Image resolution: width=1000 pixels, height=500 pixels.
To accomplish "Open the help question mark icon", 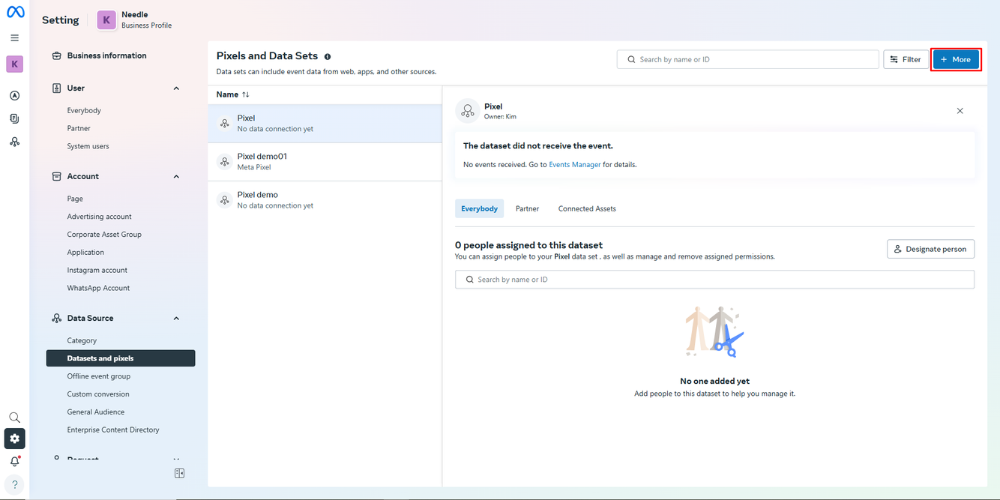I will point(14,484).
